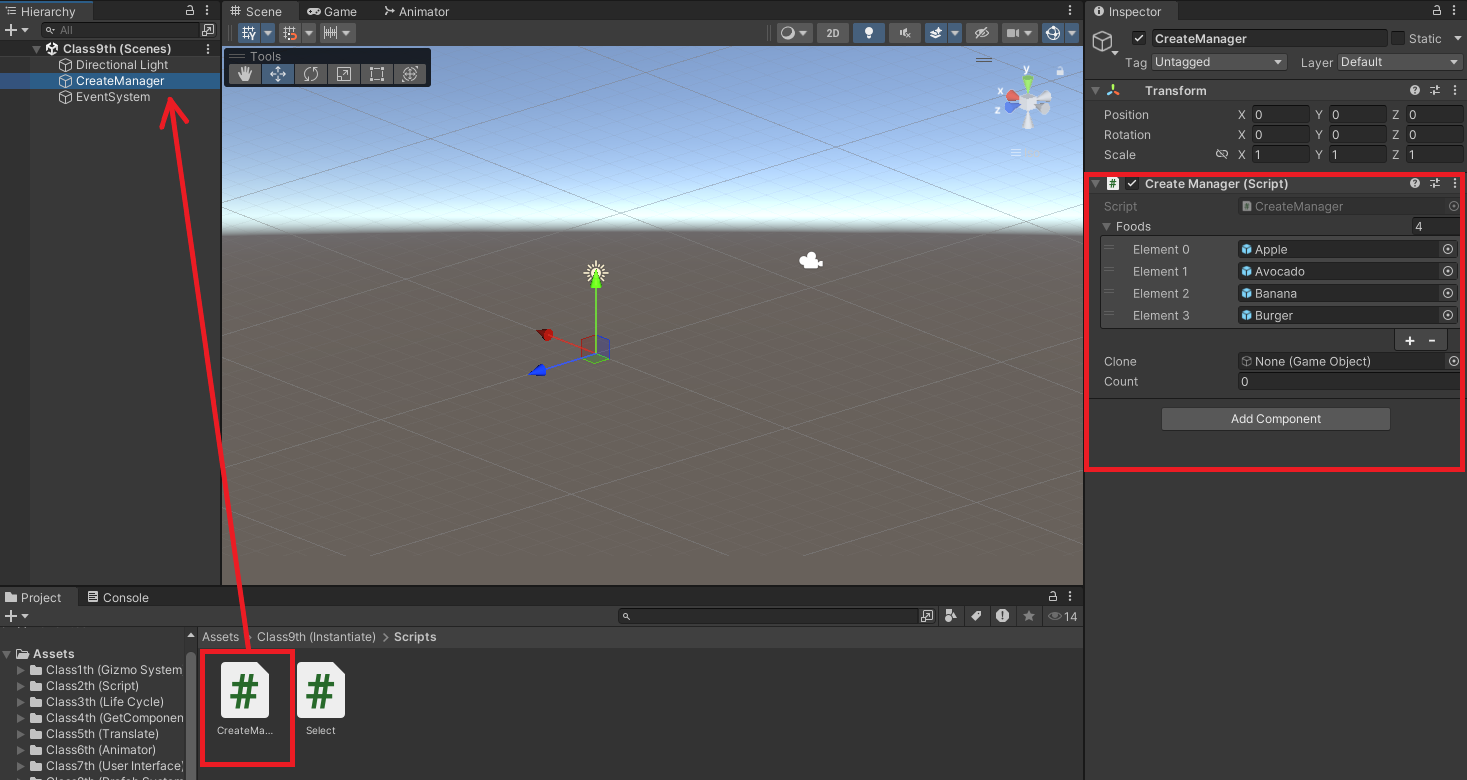Search by label tag icon in Project
The image size is (1467, 780).
pos(977,616)
